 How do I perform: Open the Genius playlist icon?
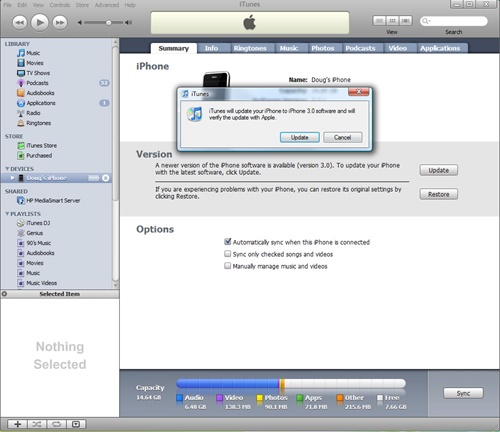click(21, 233)
